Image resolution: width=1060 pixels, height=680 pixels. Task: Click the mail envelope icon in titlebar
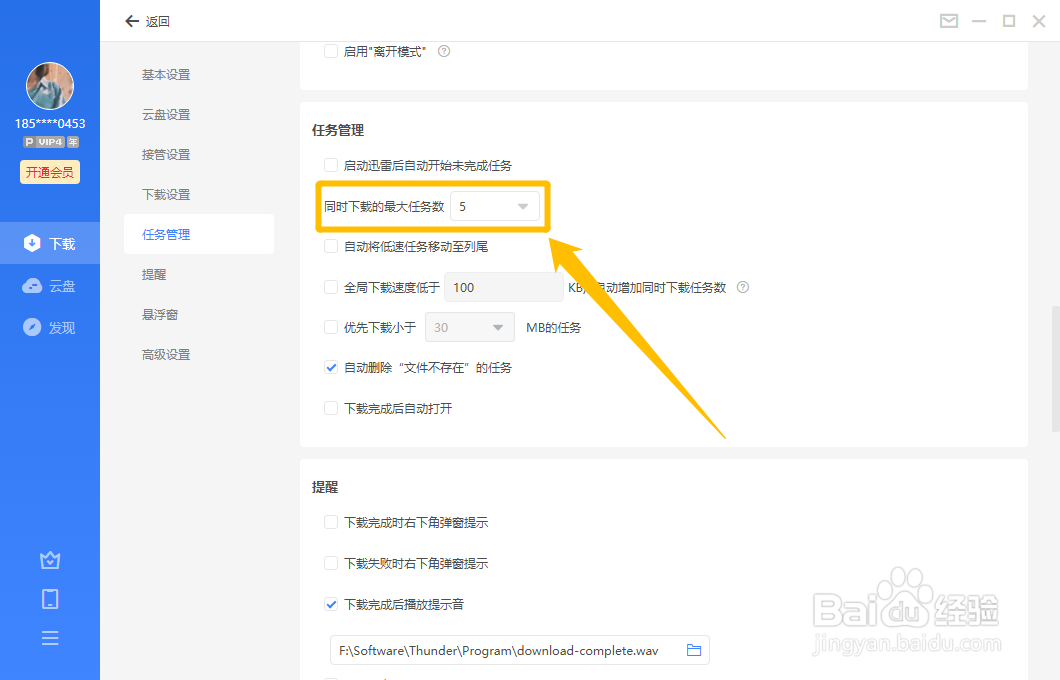click(x=948, y=20)
